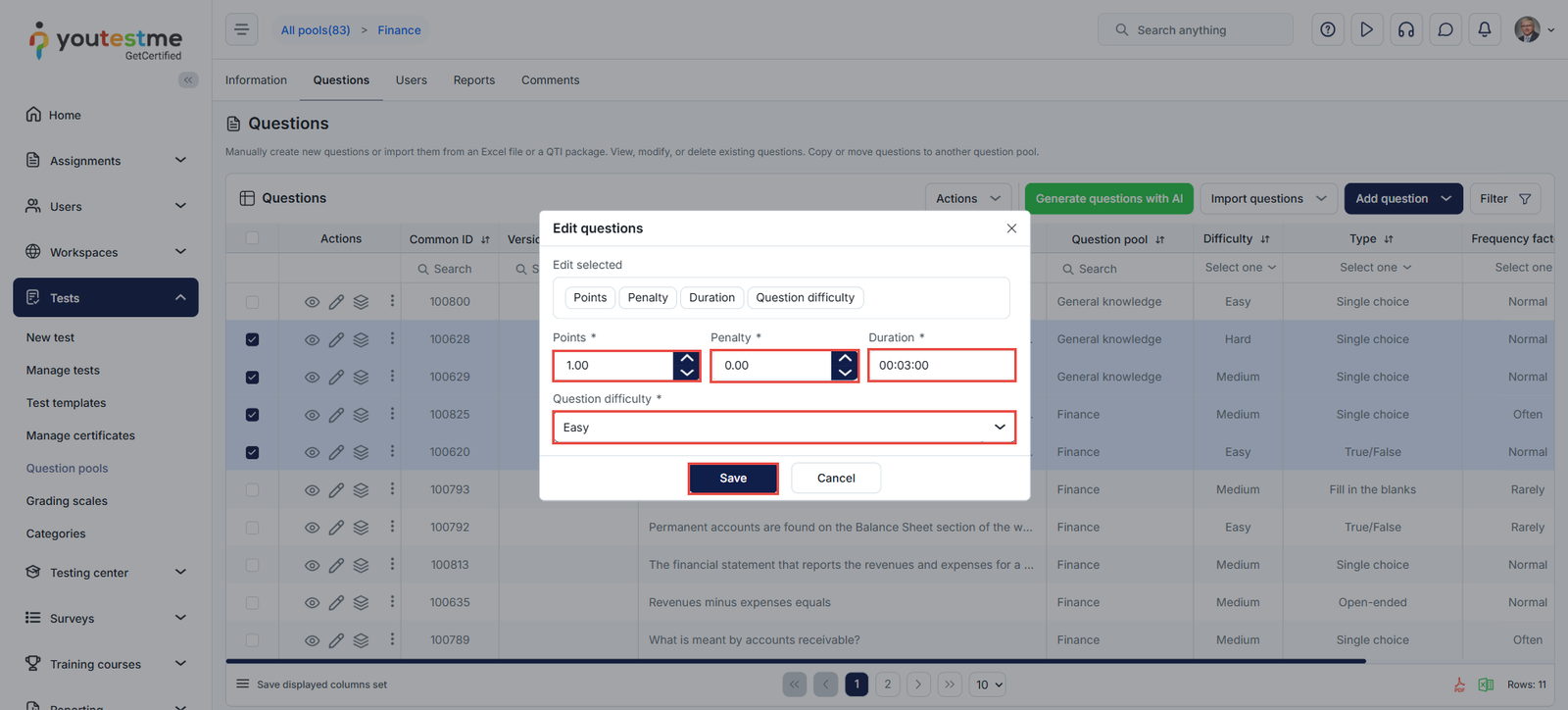The image size is (1568, 710).
Task: Close the Edit questions dialog
Action: pos(1011,228)
